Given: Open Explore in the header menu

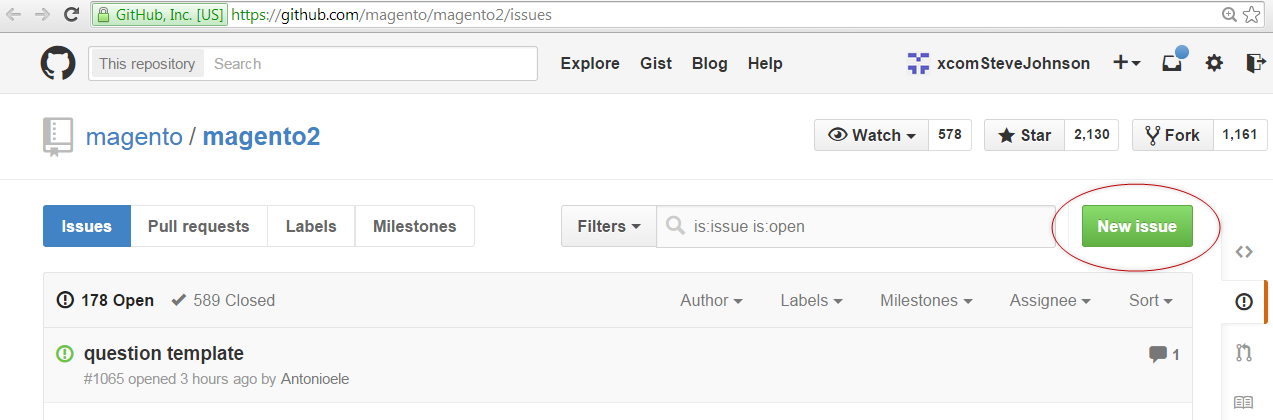Looking at the screenshot, I should [590, 63].
